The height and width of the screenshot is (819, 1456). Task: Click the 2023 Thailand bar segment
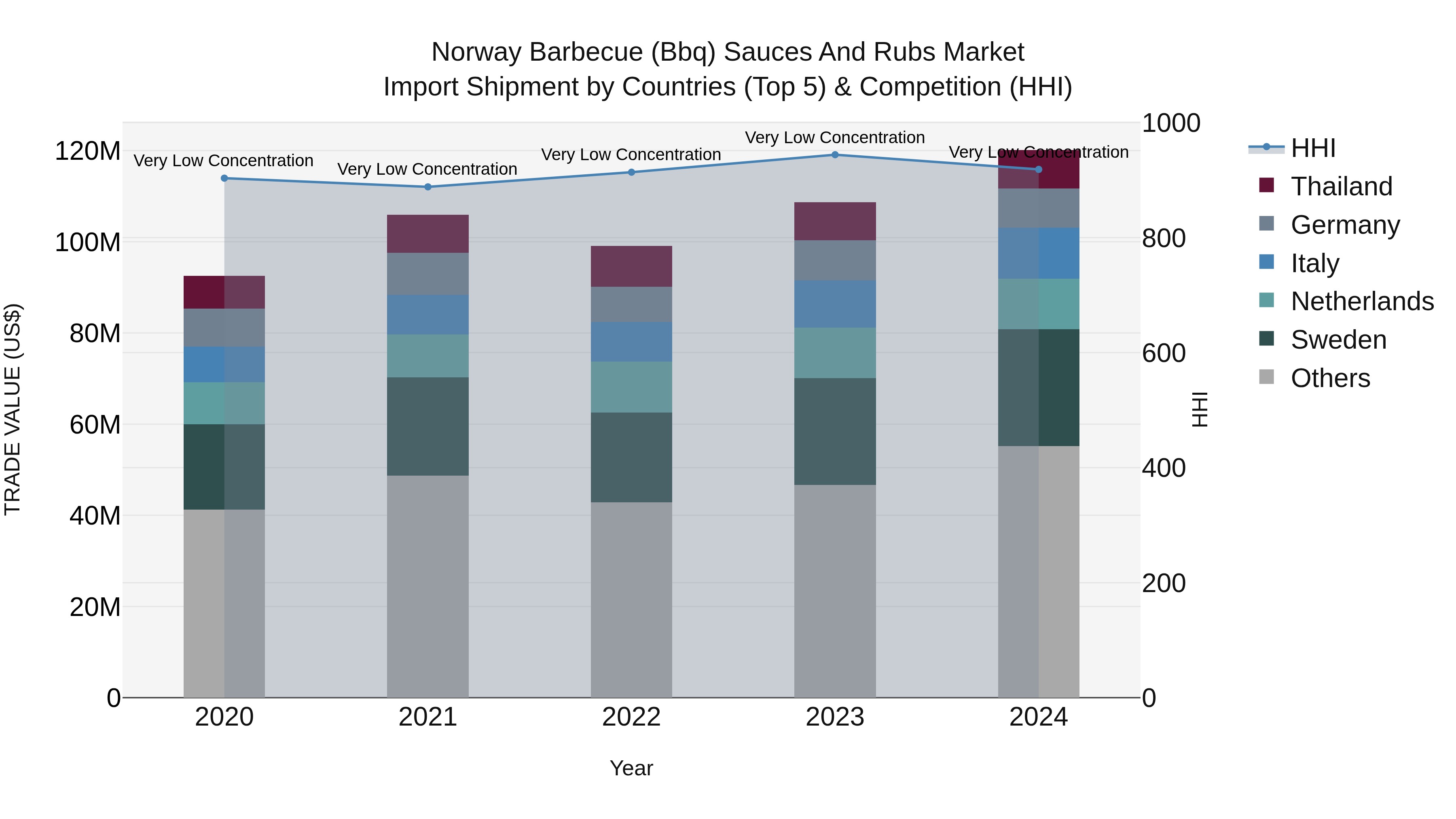pos(835,222)
